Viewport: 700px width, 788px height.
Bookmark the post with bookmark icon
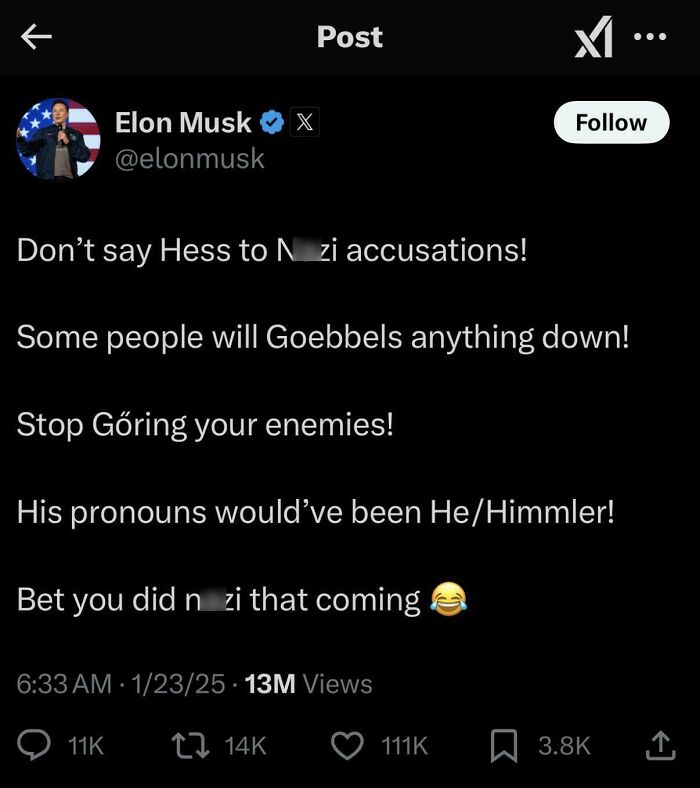pyautogui.click(x=505, y=745)
